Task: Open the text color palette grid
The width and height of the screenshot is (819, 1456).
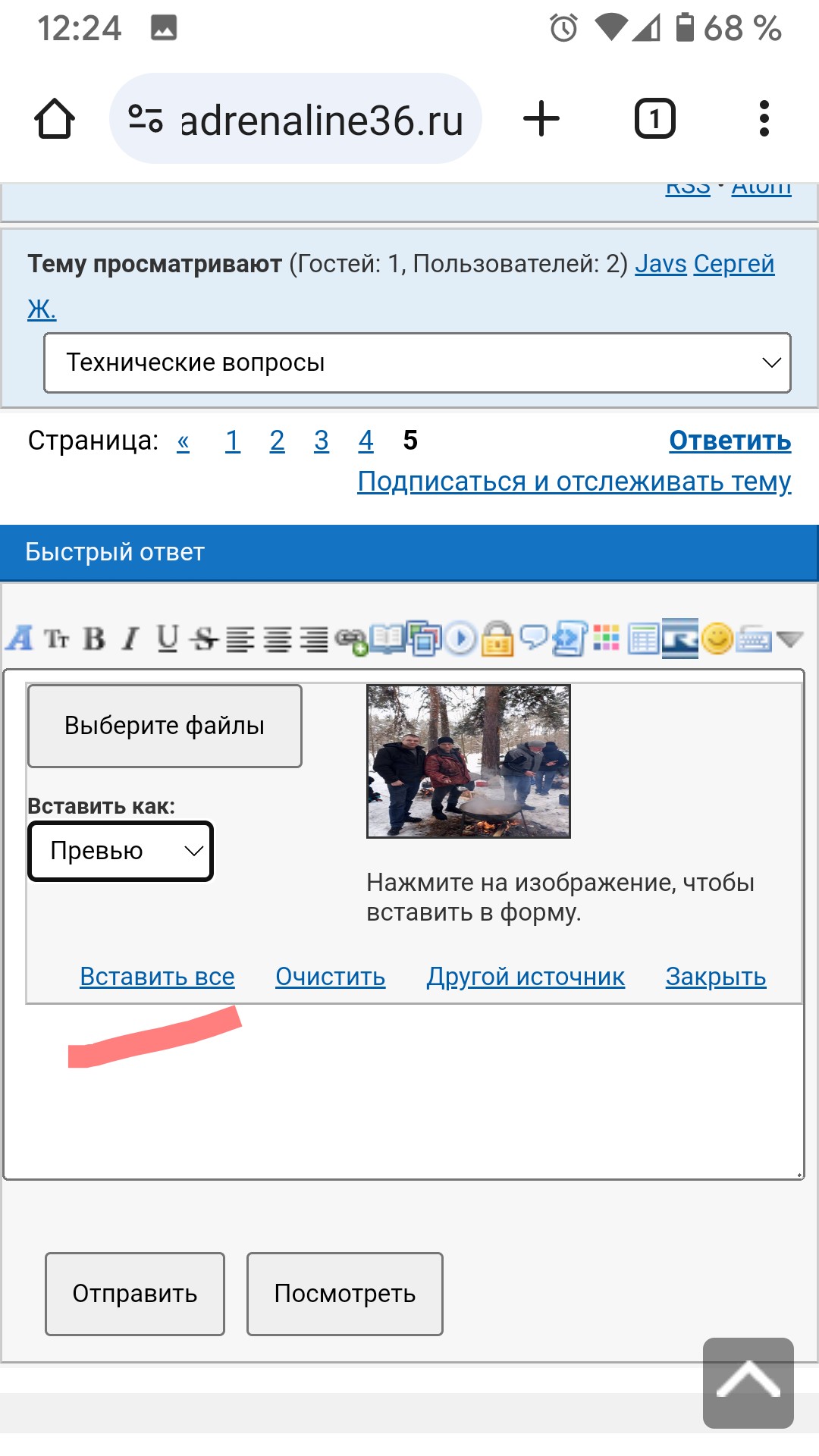Action: [606, 639]
